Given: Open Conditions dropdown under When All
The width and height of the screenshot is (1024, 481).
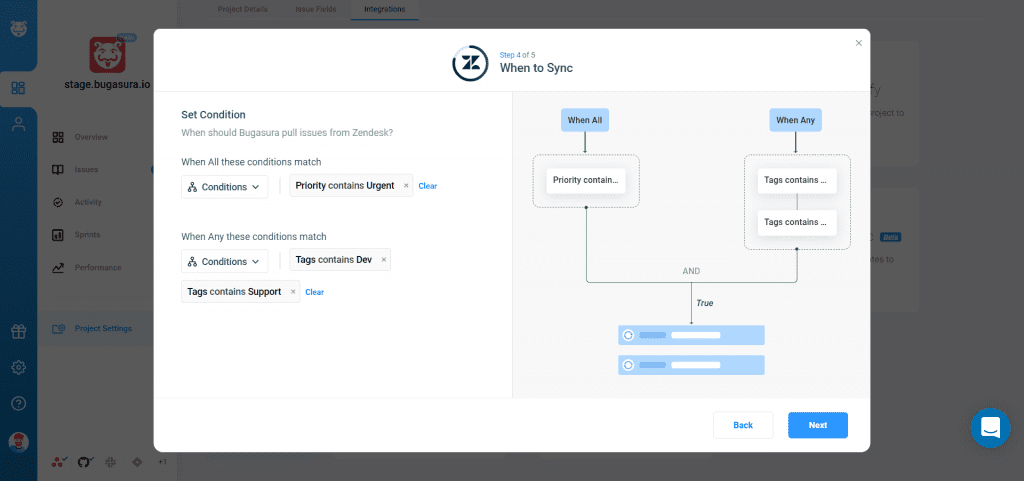Looking at the screenshot, I should [225, 187].
